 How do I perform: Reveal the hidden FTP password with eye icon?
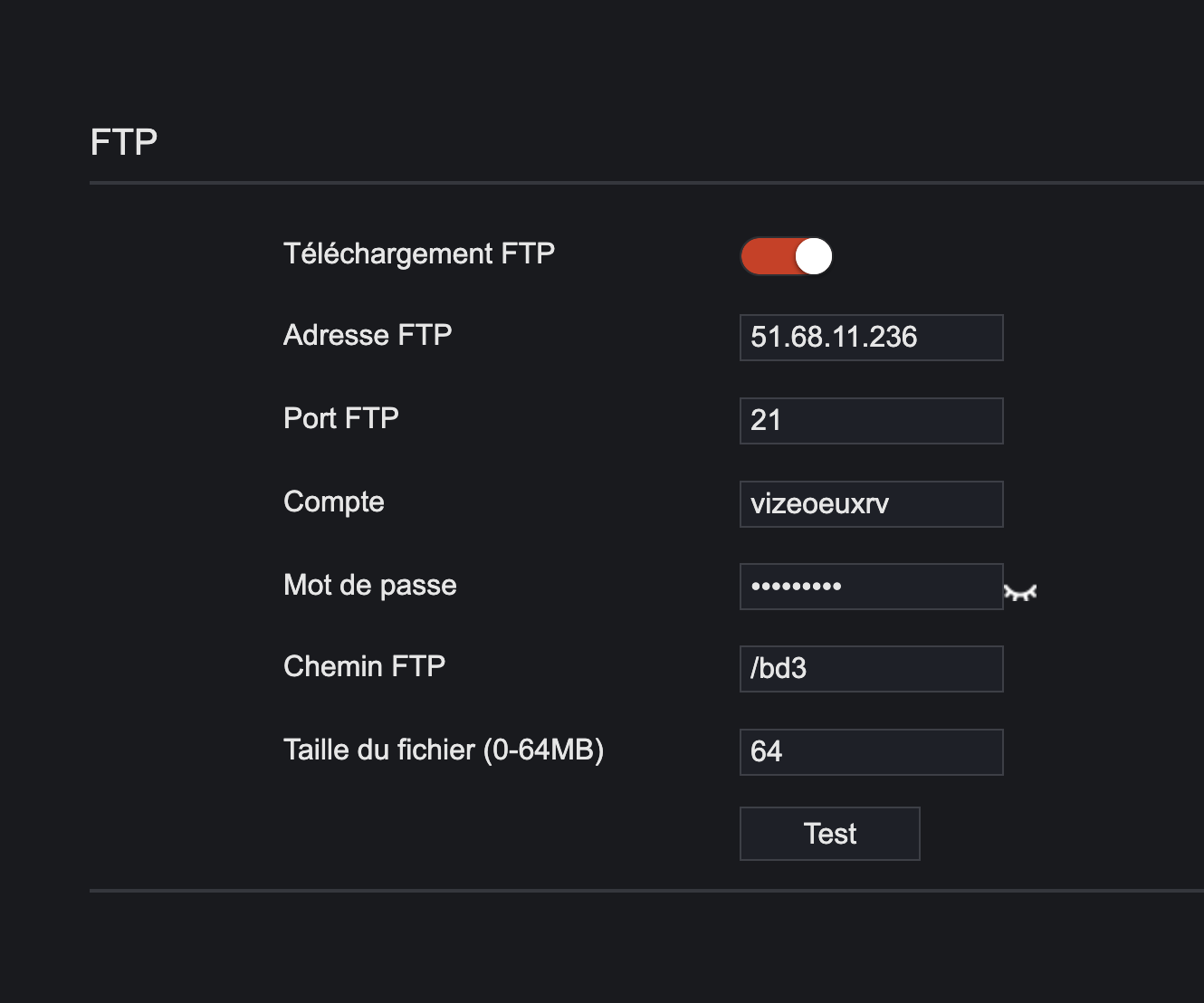[x=1020, y=593]
